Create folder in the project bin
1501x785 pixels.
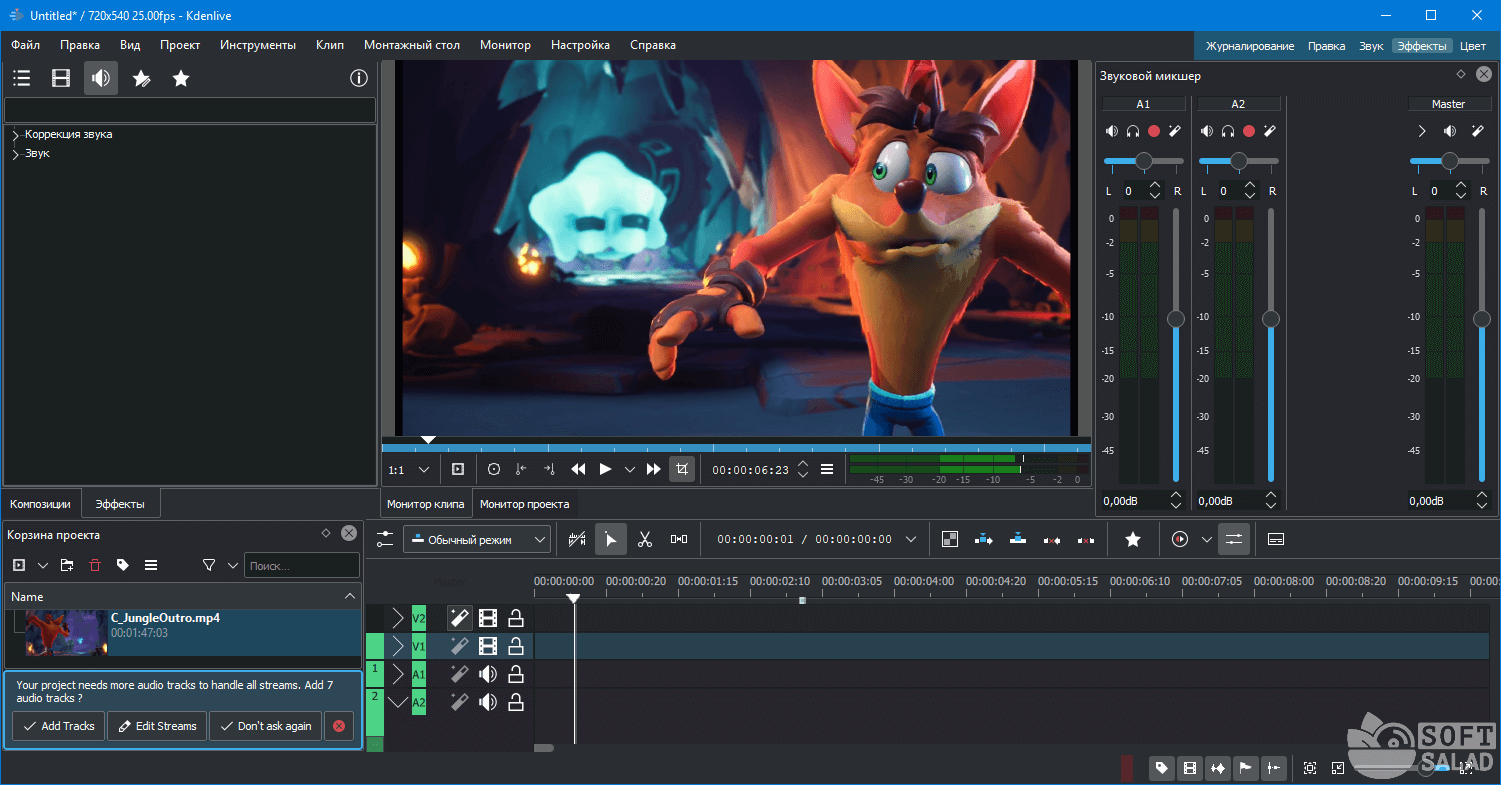(67, 565)
